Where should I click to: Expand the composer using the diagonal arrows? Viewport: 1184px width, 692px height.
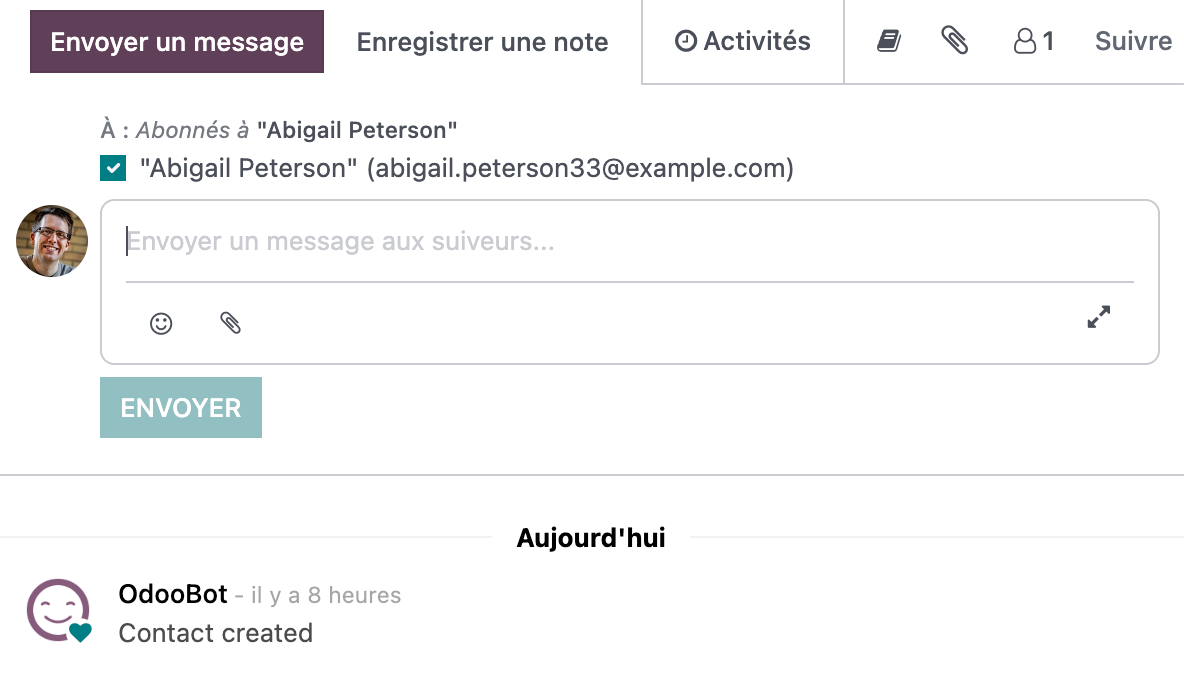point(1098,317)
